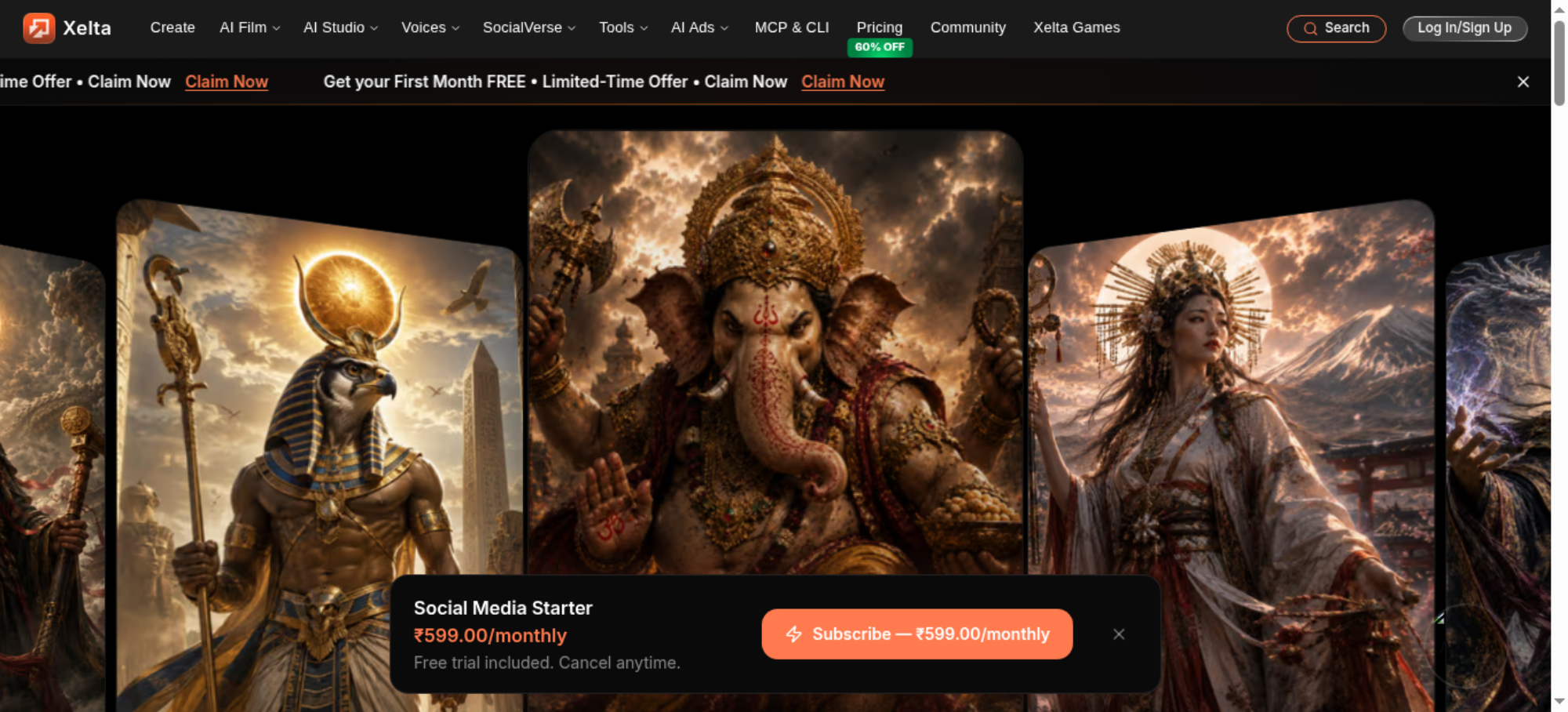Expand the AI Ads dropdown chevron
This screenshot has width=1568, height=712.
tap(724, 28)
